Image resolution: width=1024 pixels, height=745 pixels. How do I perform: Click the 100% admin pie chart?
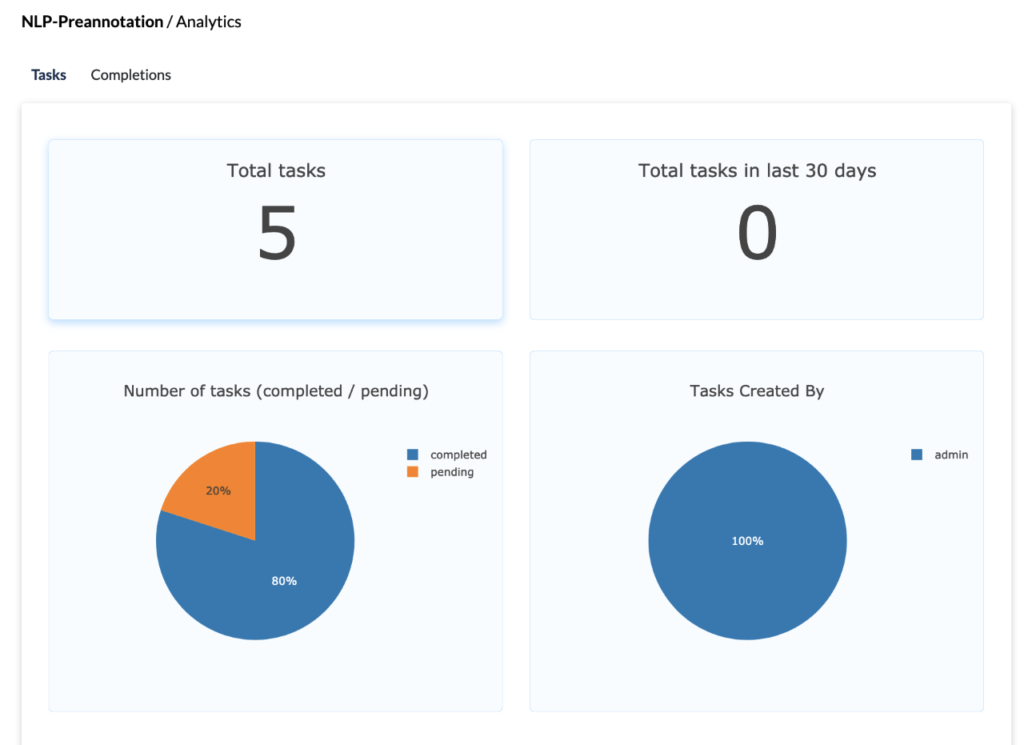[747, 540]
